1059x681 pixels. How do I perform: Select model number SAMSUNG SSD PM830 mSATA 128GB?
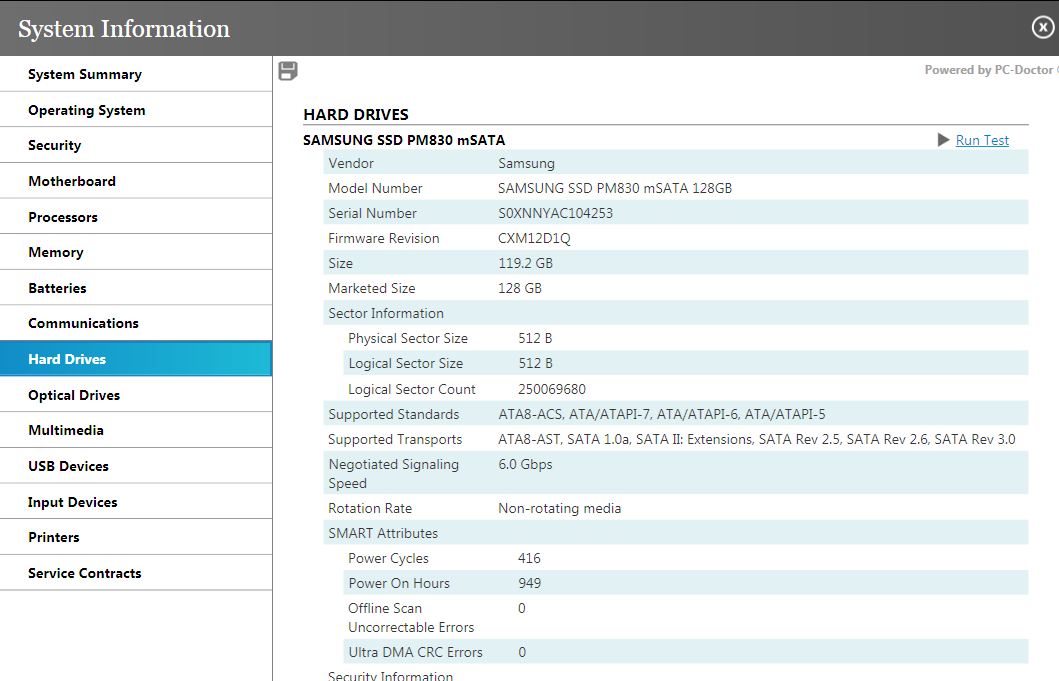(x=615, y=188)
